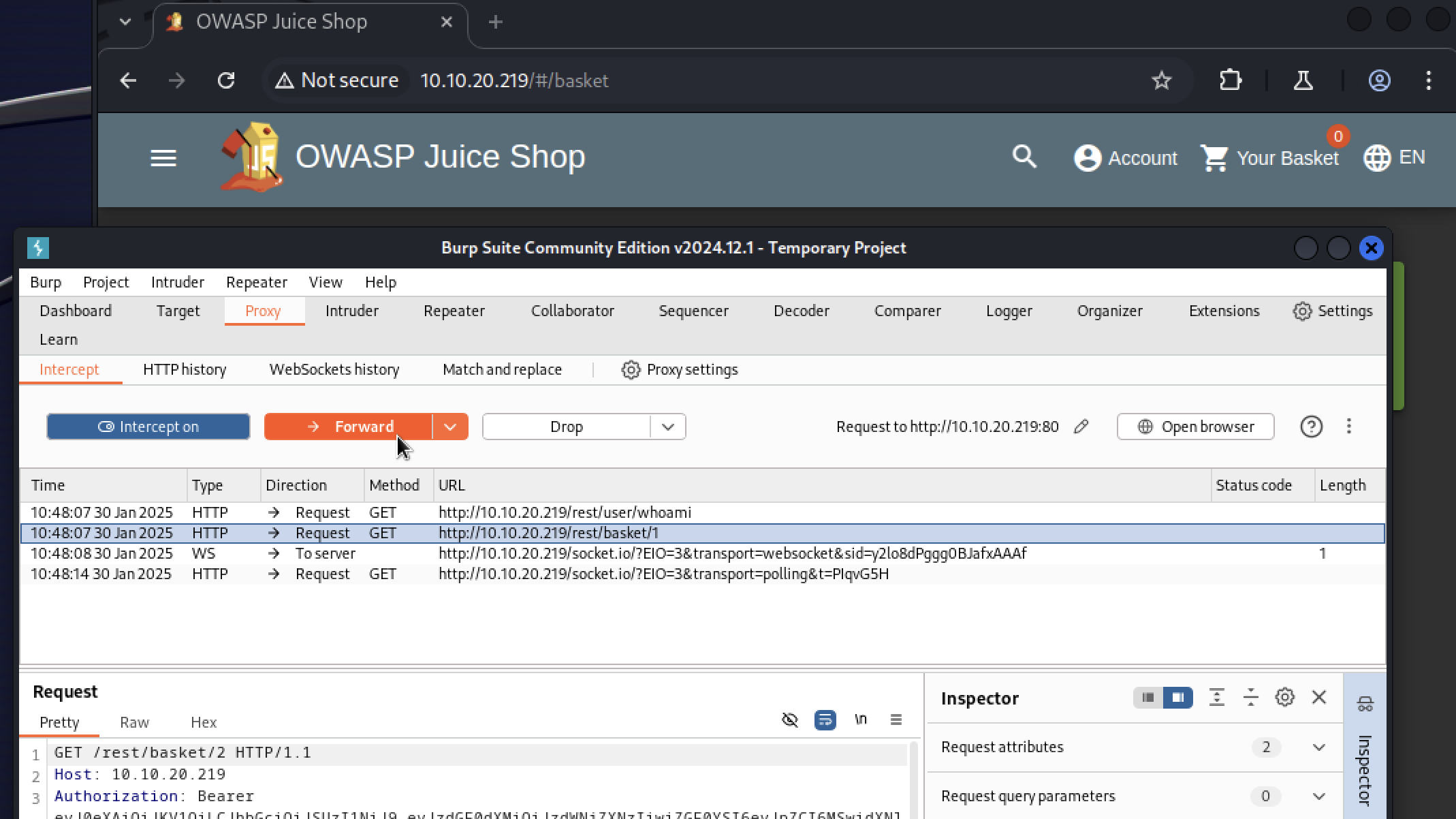Toggle the non-printable characters \n display

pyautogui.click(x=861, y=720)
